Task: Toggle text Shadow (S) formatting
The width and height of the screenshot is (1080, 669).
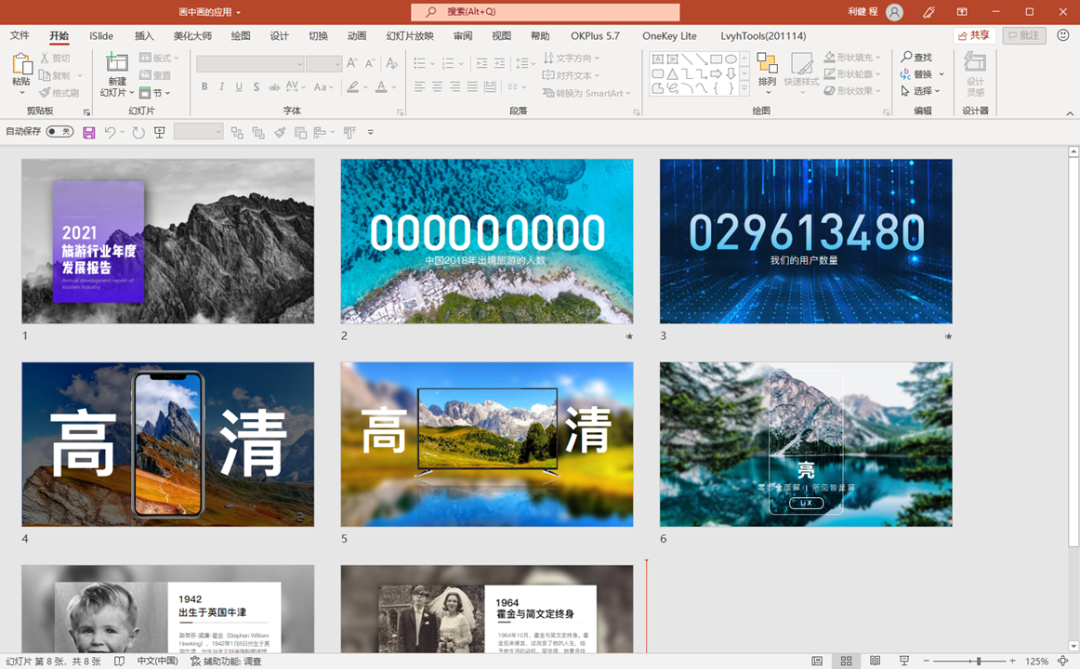Action: click(x=256, y=87)
